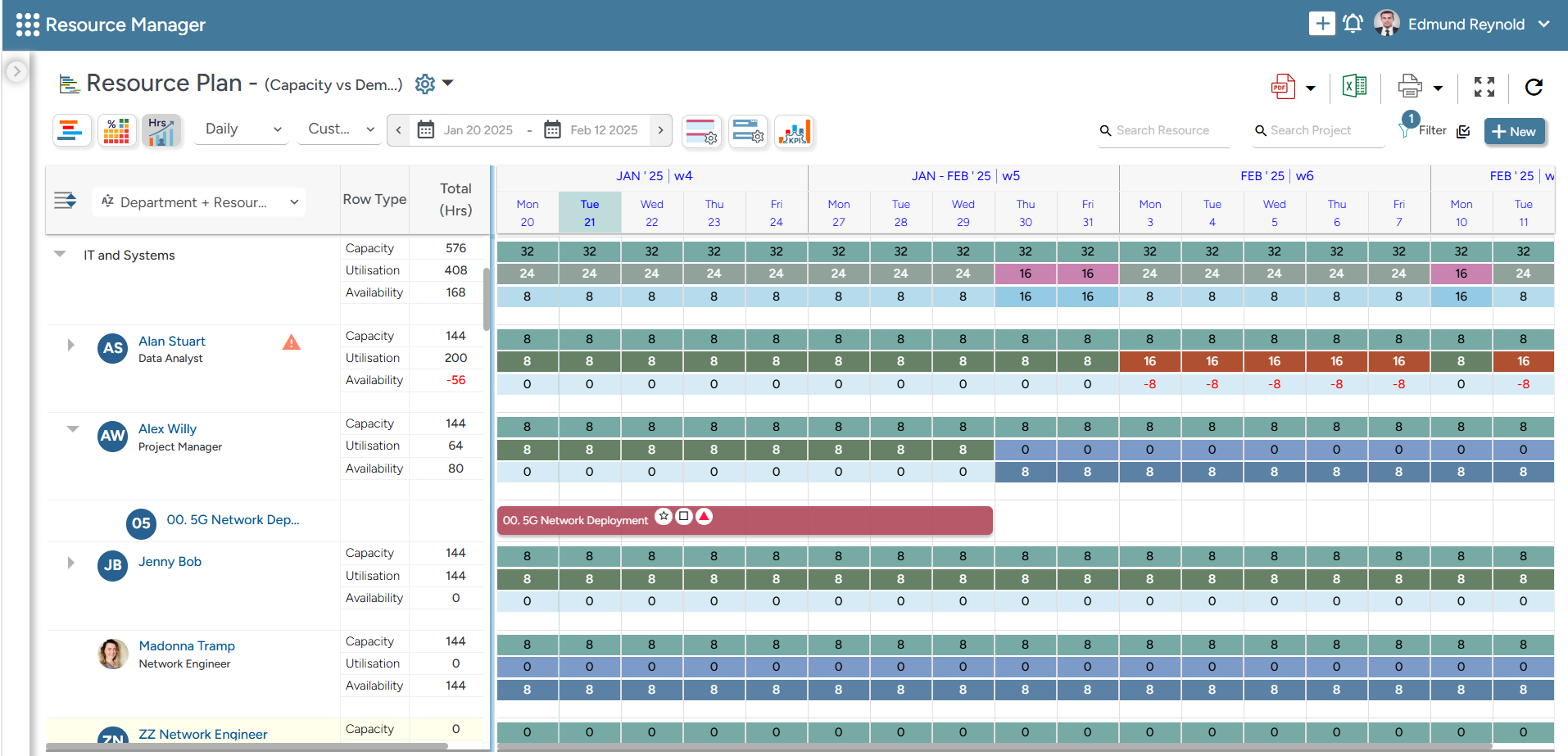This screenshot has width=1568, height=756.
Task: Open the Daily time scale dropdown
Action: click(x=240, y=129)
